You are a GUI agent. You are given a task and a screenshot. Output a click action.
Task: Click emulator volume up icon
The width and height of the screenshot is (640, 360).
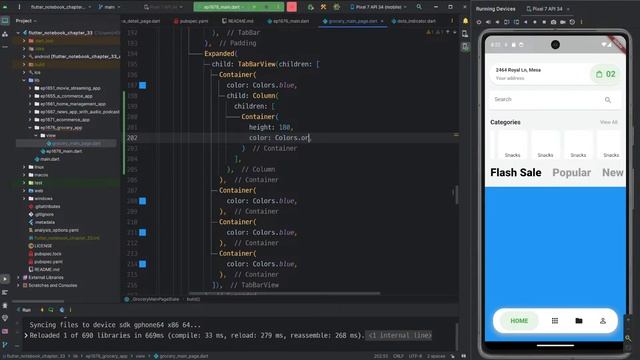click(x=488, y=22)
